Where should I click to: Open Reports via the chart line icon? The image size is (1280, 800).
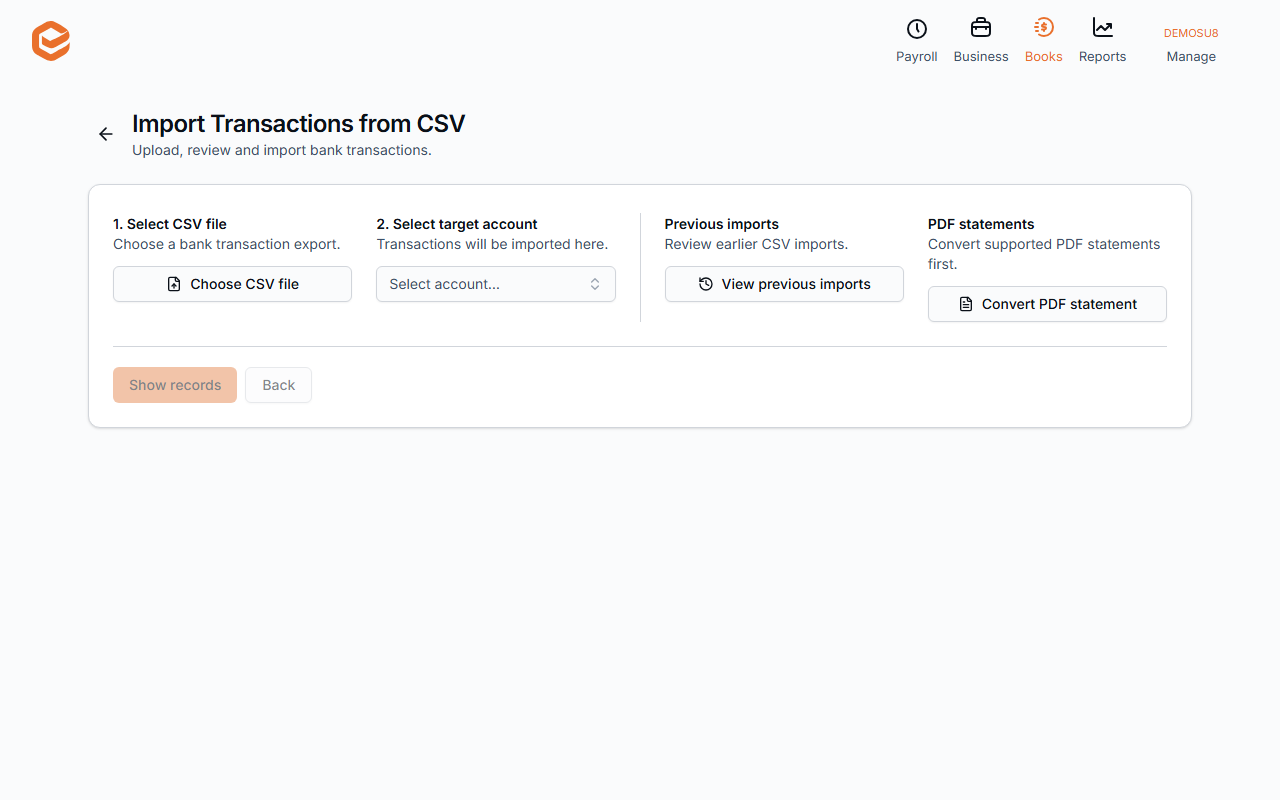1103,28
